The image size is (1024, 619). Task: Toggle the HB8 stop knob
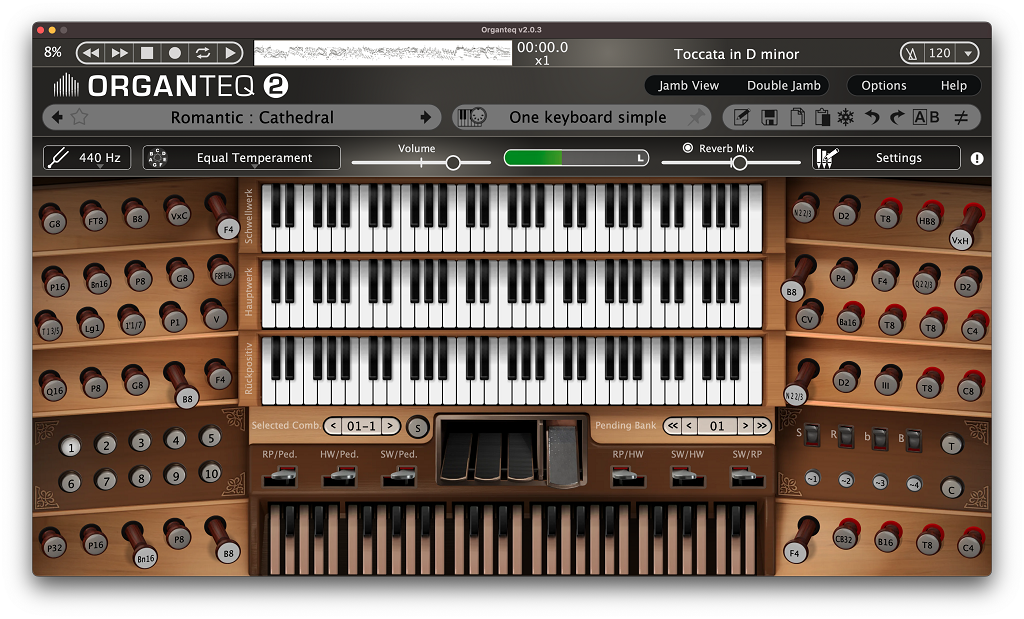[927, 220]
